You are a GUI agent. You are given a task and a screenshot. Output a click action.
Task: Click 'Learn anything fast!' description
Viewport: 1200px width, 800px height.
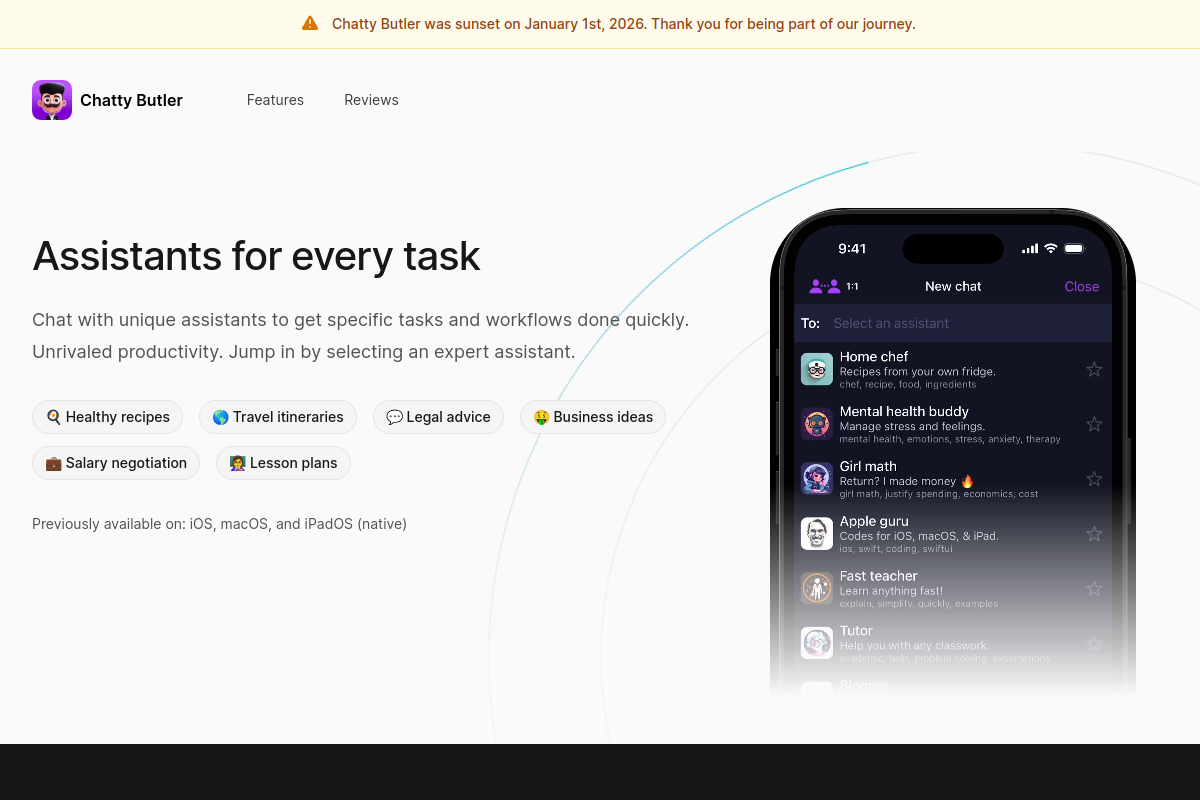point(891,591)
